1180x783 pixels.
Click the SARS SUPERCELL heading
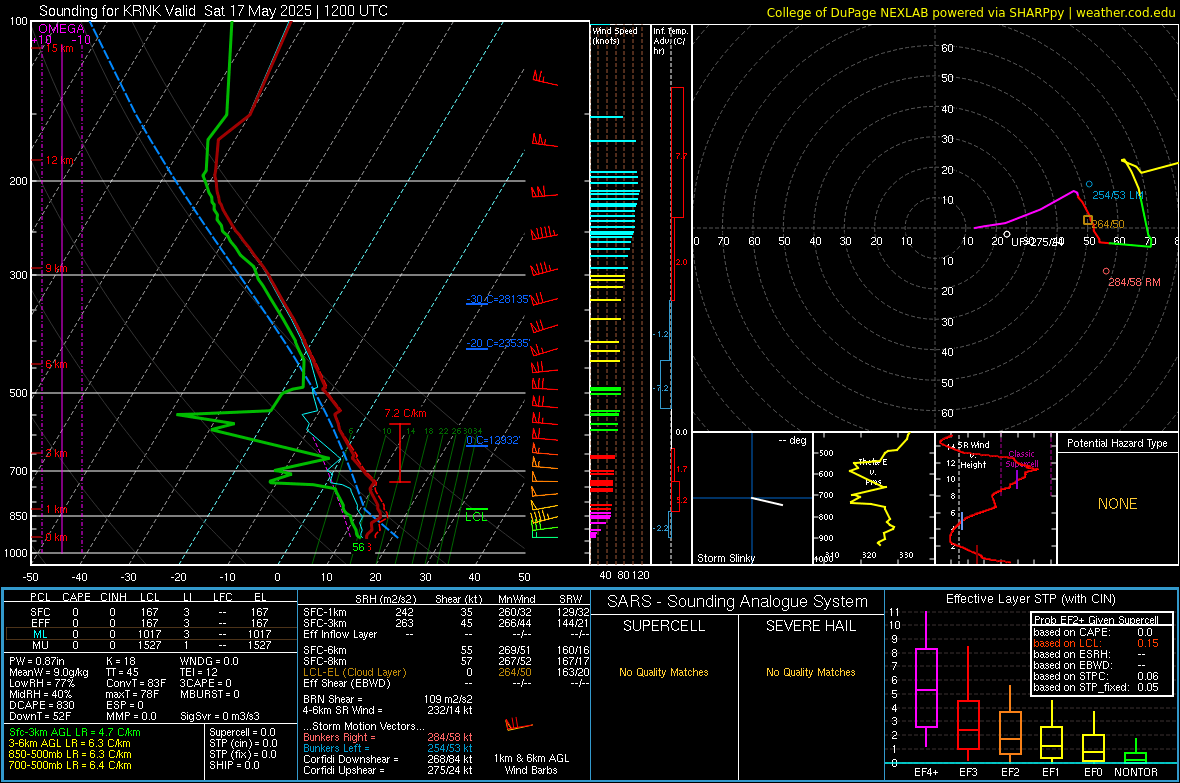tap(664, 626)
